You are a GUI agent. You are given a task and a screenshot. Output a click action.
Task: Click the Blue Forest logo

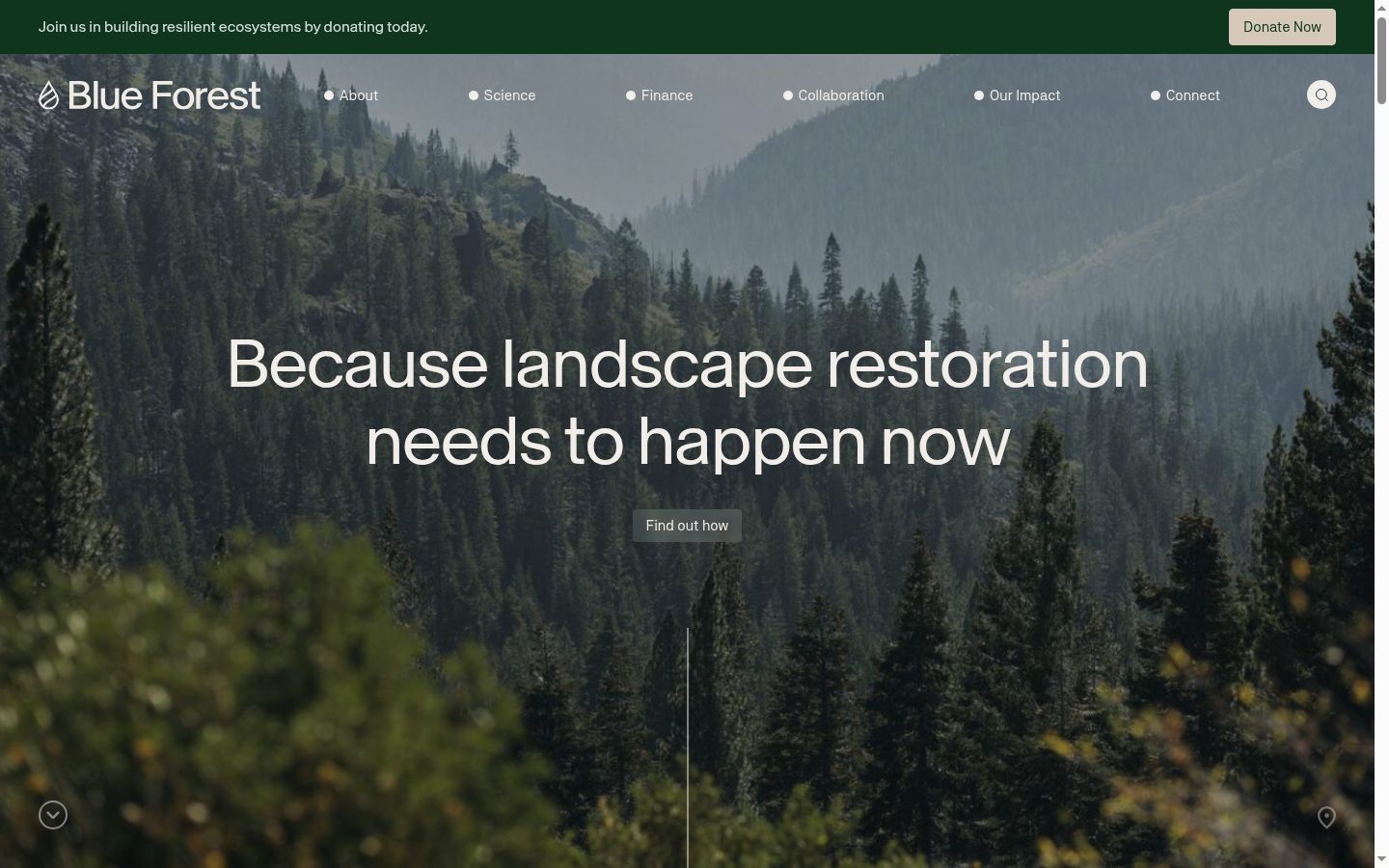[x=150, y=95]
